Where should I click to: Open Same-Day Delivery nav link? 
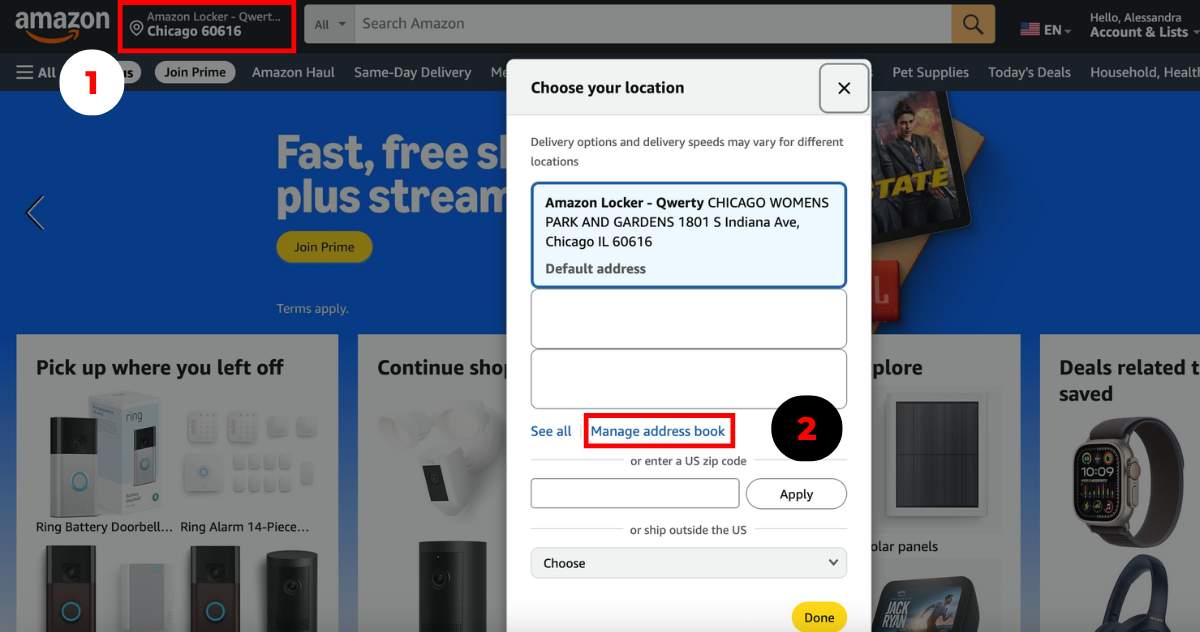click(x=412, y=72)
